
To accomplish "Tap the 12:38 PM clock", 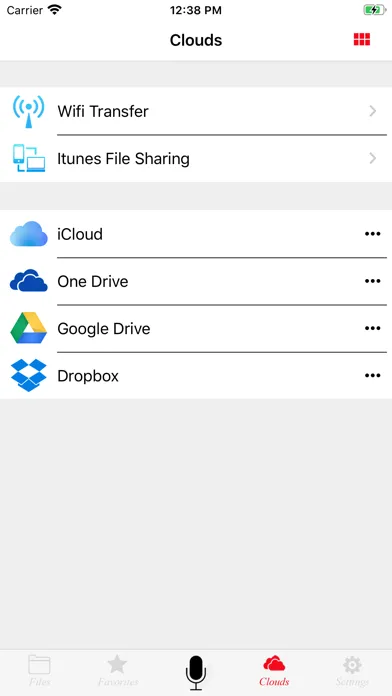I will point(196,10).
